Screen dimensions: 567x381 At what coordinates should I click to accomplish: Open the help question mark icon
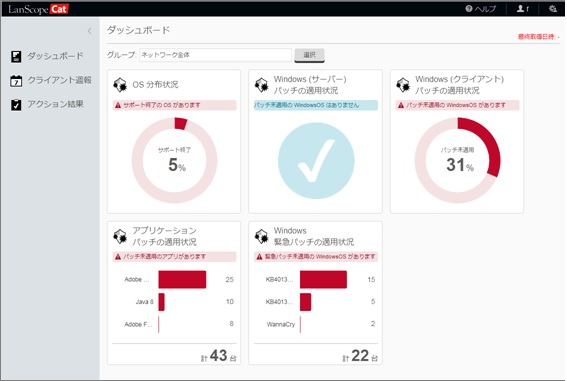click(x=469, y=8)
